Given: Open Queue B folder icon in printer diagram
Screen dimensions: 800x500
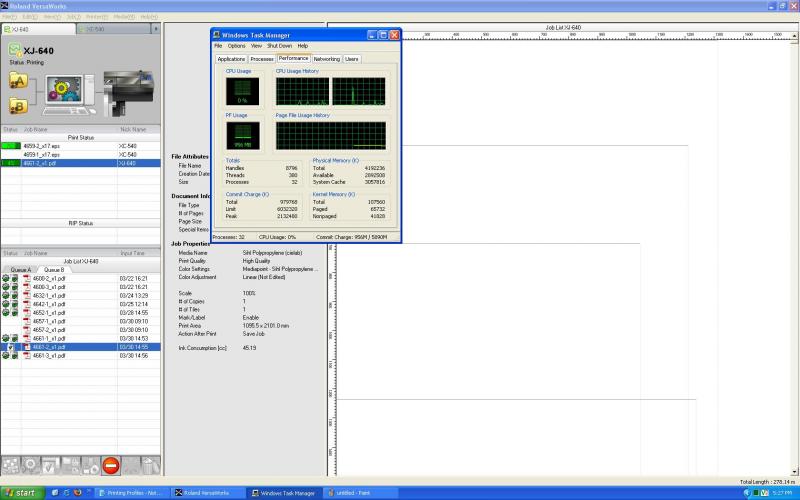Looking at the screenshot, I should [18, 106].
